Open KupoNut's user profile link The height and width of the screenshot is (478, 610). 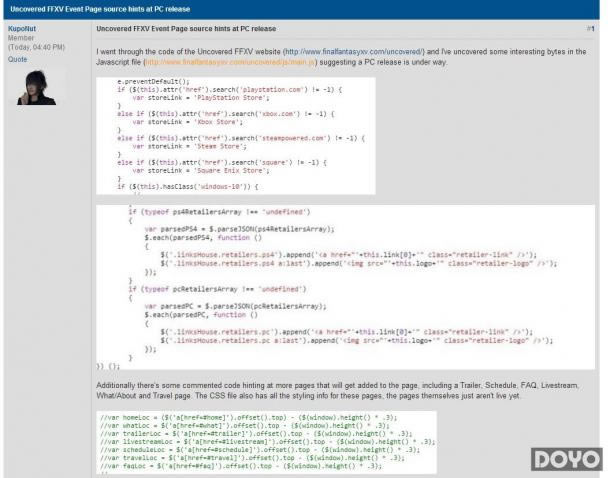(22, 29)
